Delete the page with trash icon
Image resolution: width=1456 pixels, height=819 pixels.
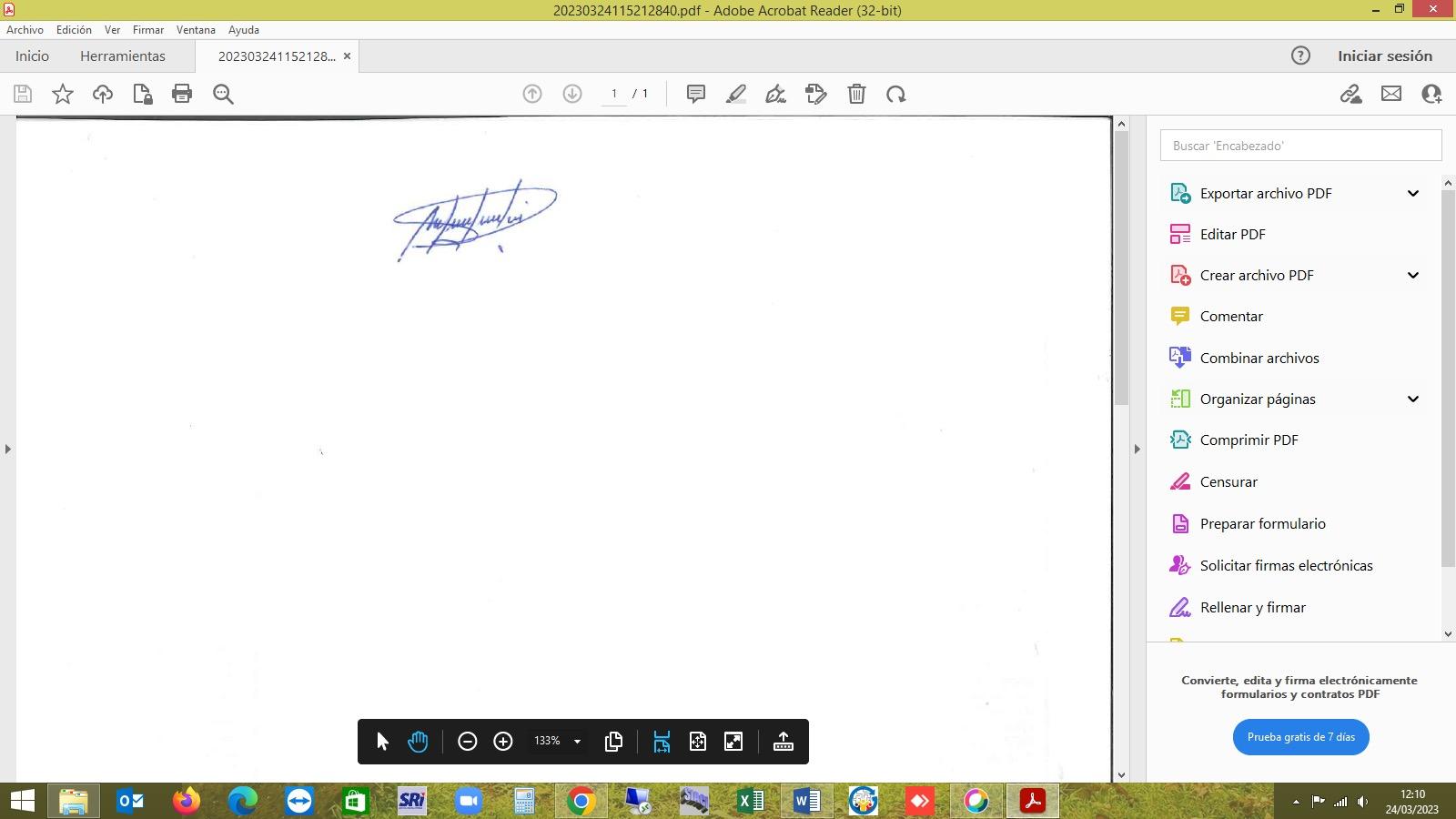(x=856, y=94)
